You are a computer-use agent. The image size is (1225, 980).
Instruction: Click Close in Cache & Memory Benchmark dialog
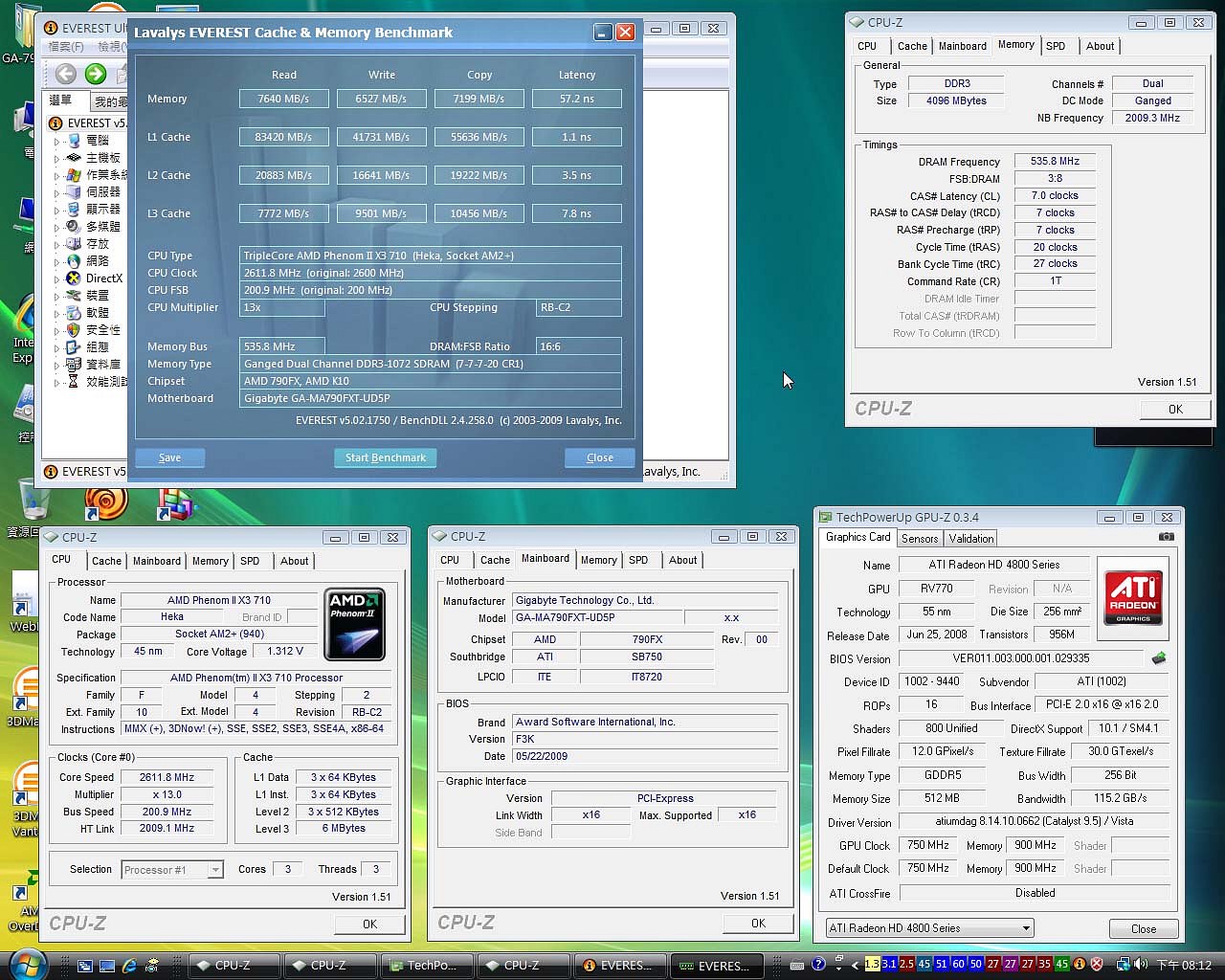click(x=600, y=457)
